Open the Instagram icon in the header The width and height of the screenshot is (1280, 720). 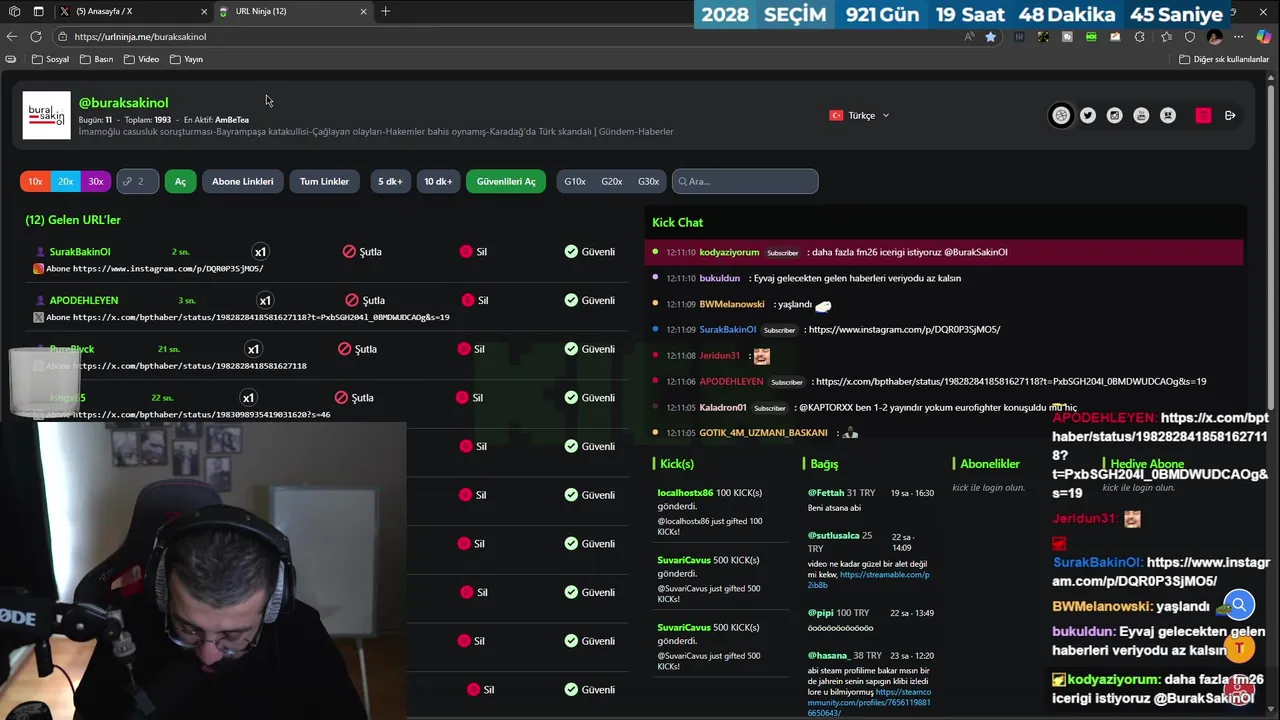coord(1115,115)
